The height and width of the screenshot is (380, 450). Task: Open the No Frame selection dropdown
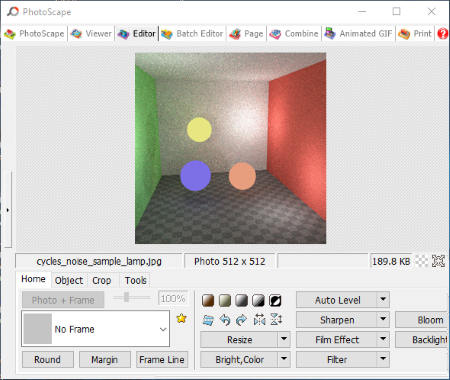[x=96, y=329]
